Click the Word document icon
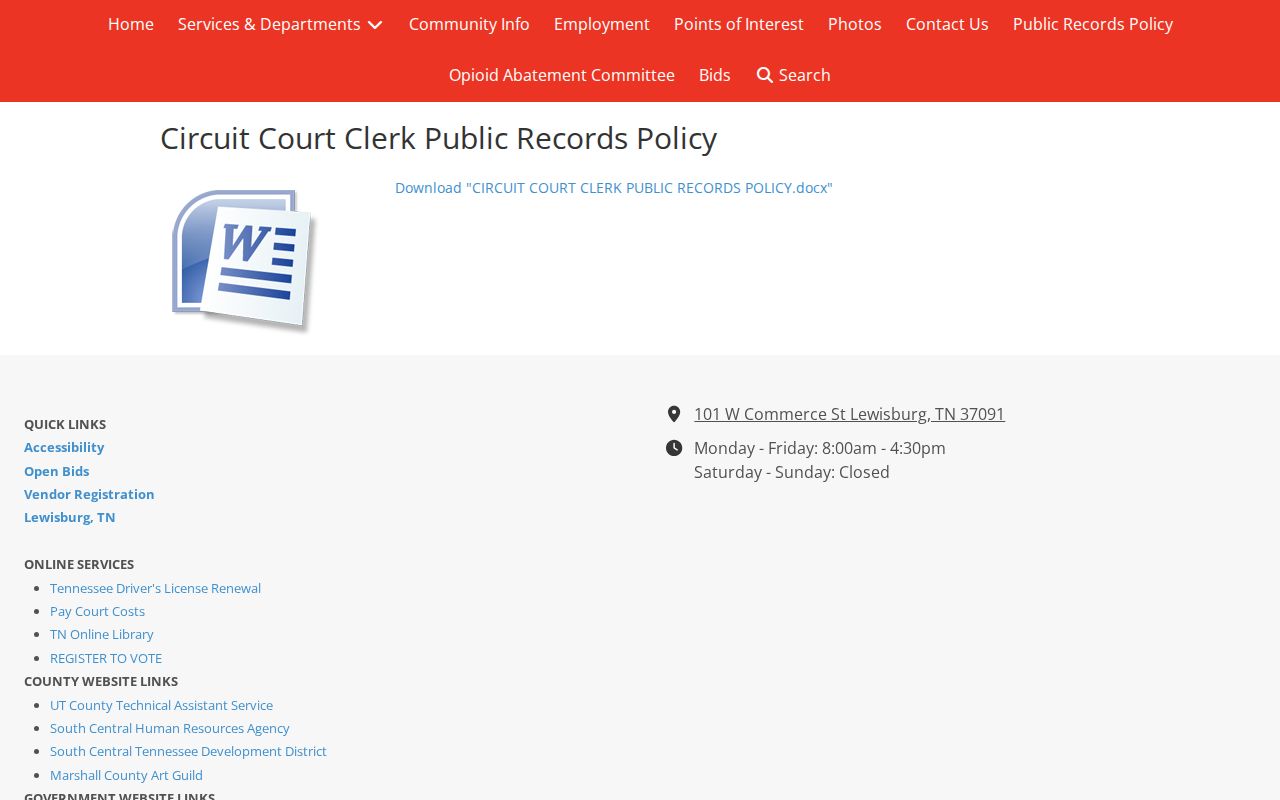This screenshot has width=1280, height=800. point(243,260)
